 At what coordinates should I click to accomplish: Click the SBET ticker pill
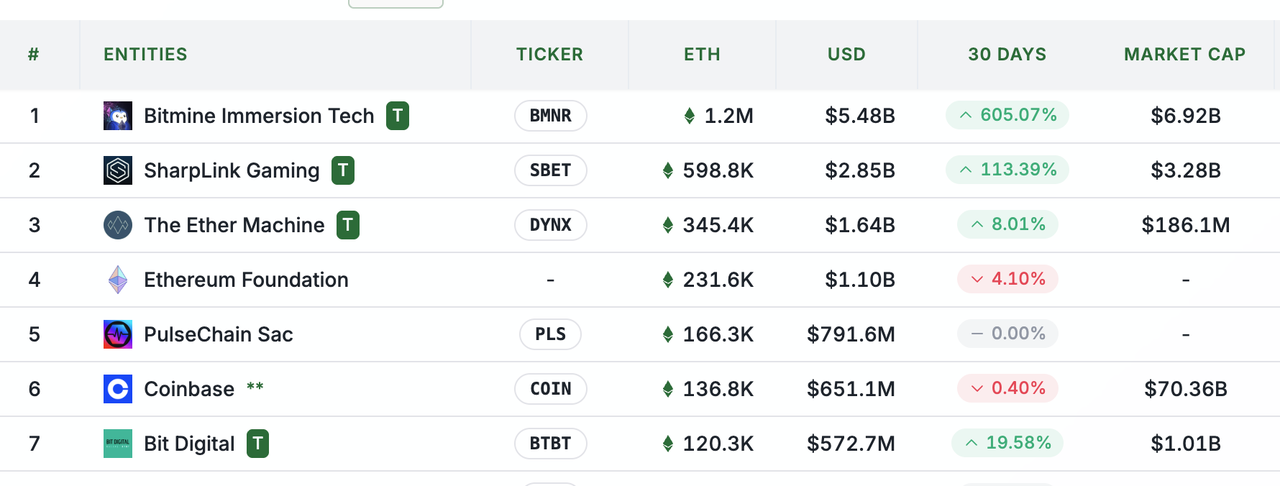[550, 170]
